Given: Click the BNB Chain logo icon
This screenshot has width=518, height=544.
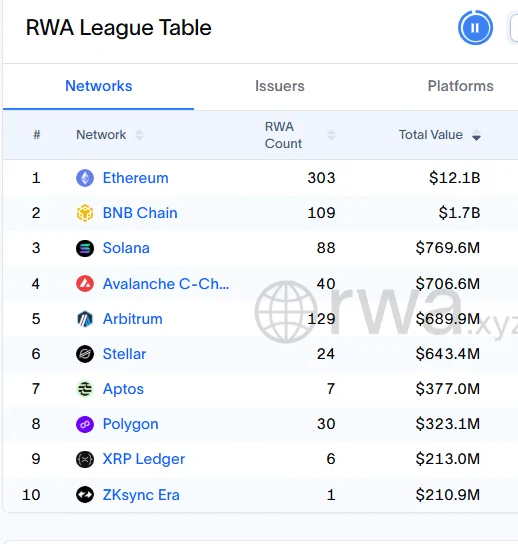Looking at the screenshot, I should point(85,213).
